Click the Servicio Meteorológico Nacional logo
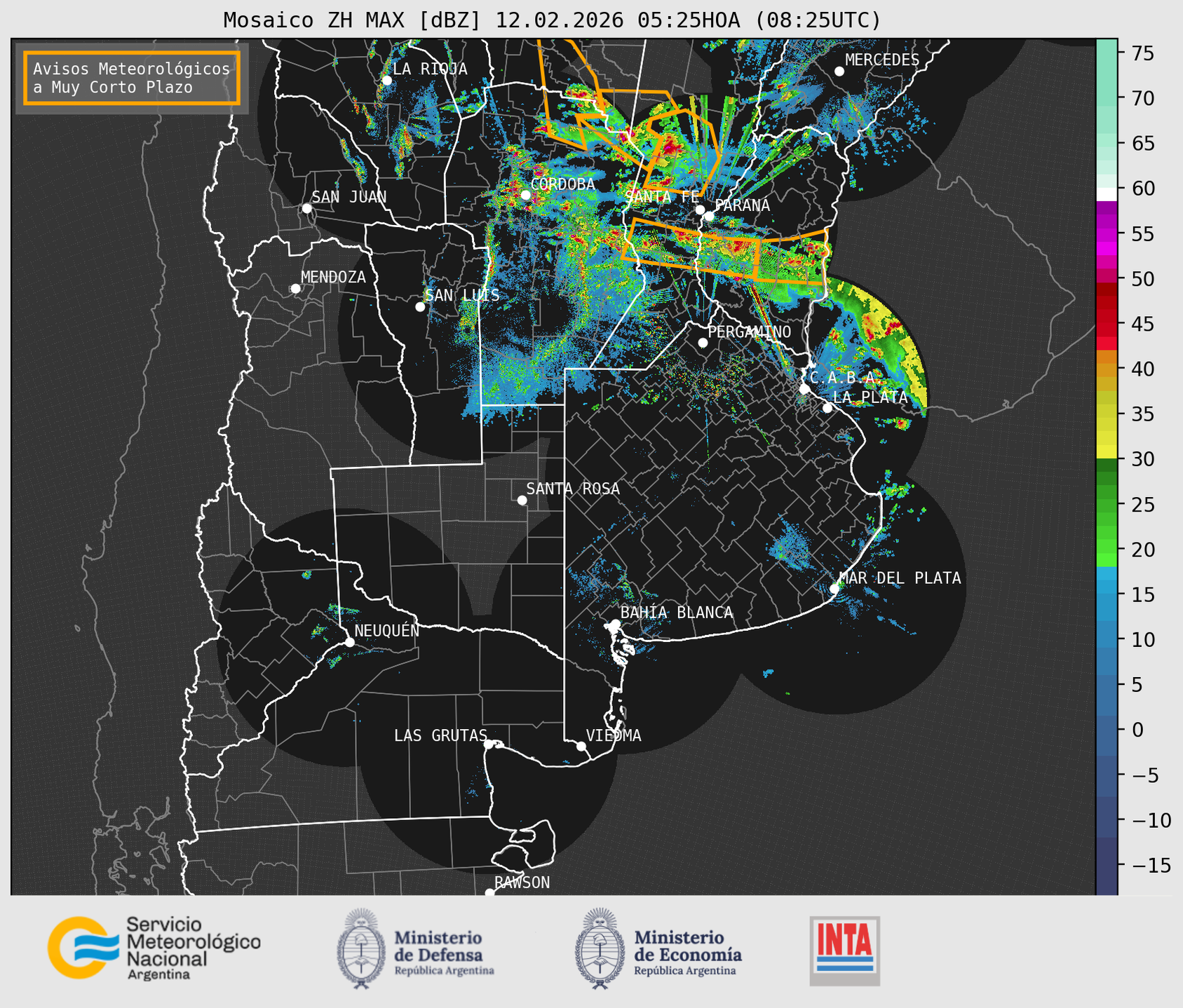The height and width of the screenshot is (1008, 1183). coord(154,948)
